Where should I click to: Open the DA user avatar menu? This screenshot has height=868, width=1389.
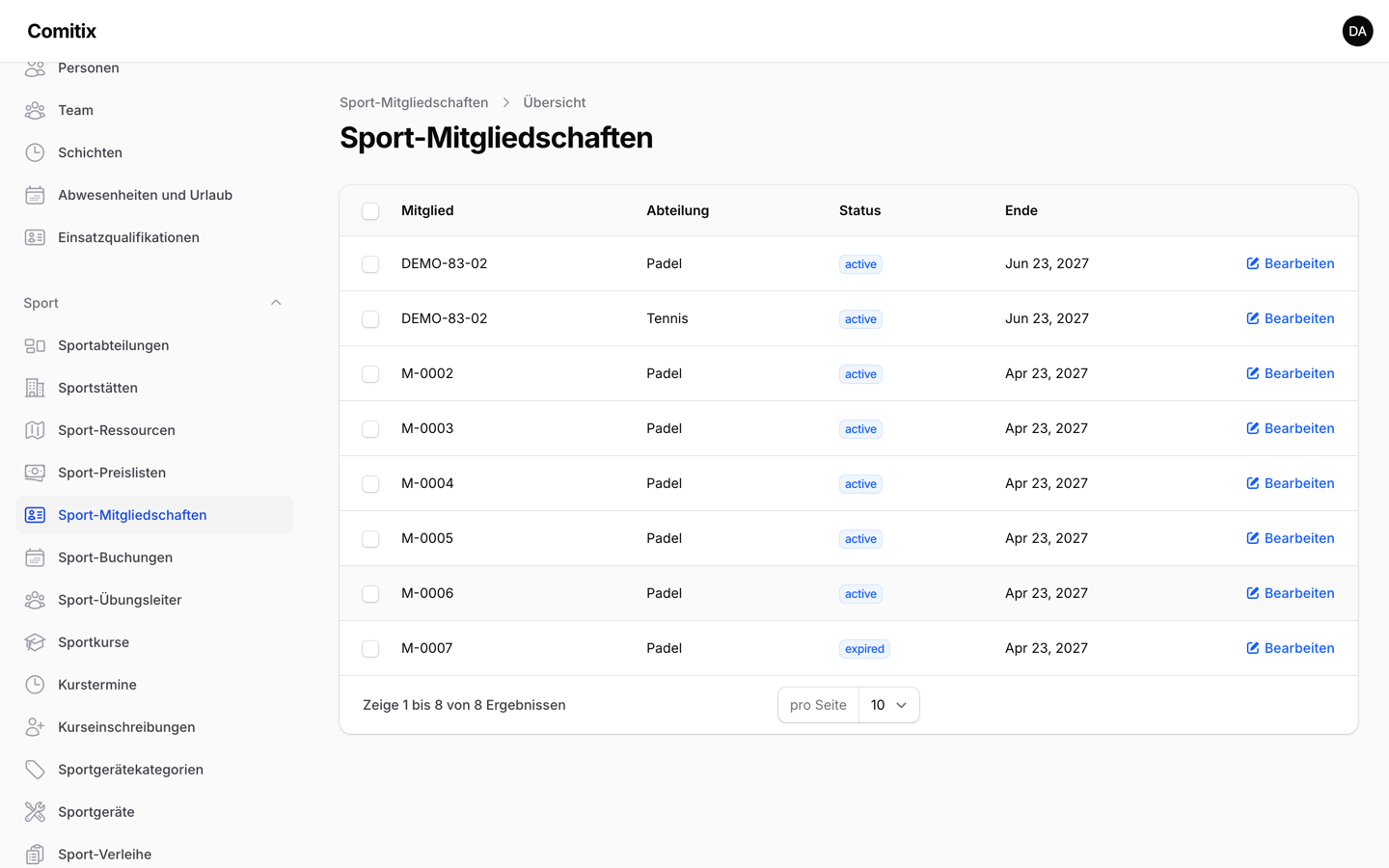coord(1357,31)
